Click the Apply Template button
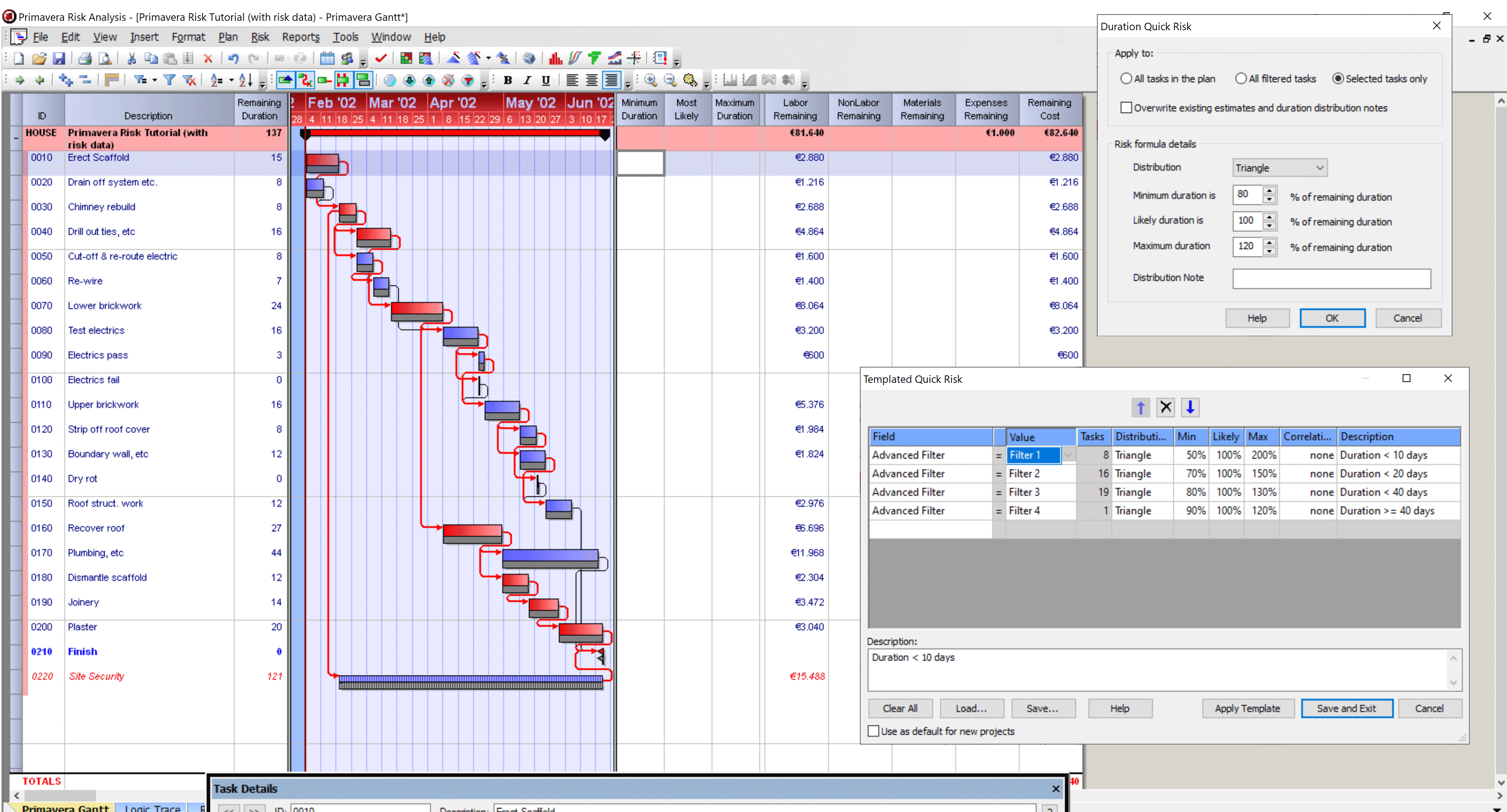Viewport: 1507px width, 812px height. pos(1247,708)
